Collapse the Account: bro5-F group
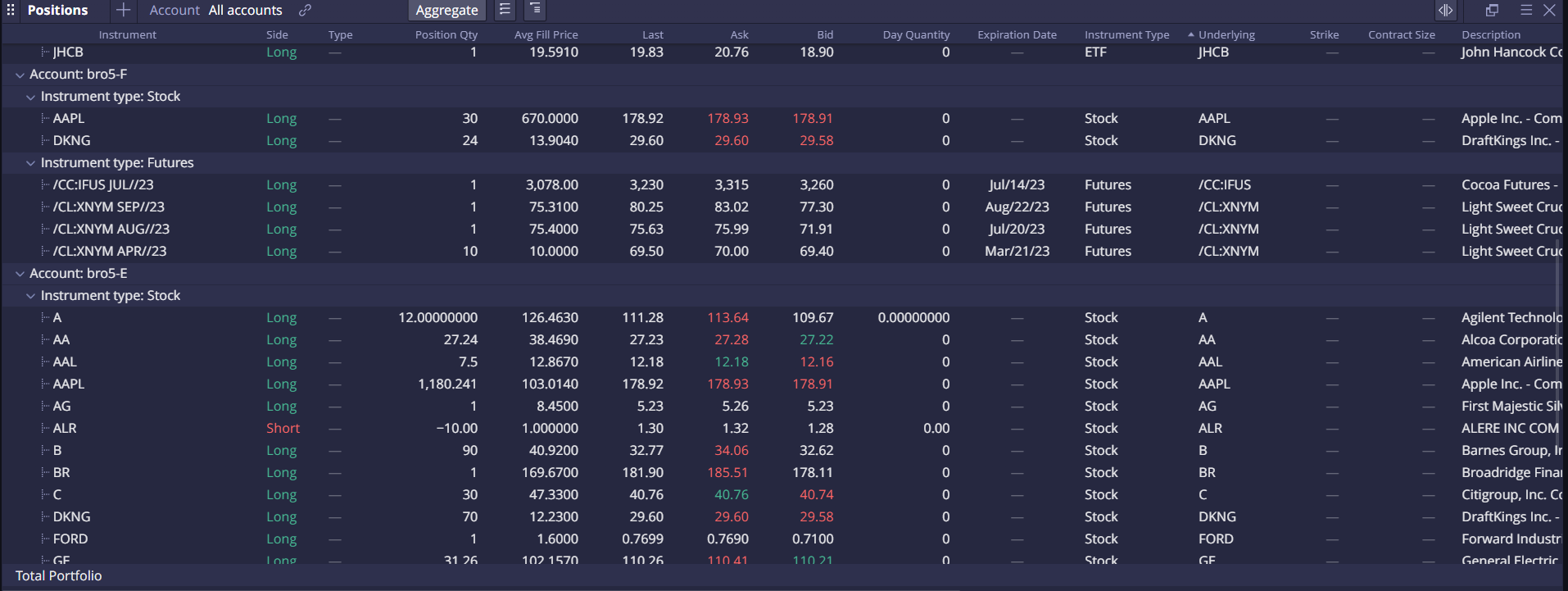This screenshot has width=1568, height=591. click(20, 75)
